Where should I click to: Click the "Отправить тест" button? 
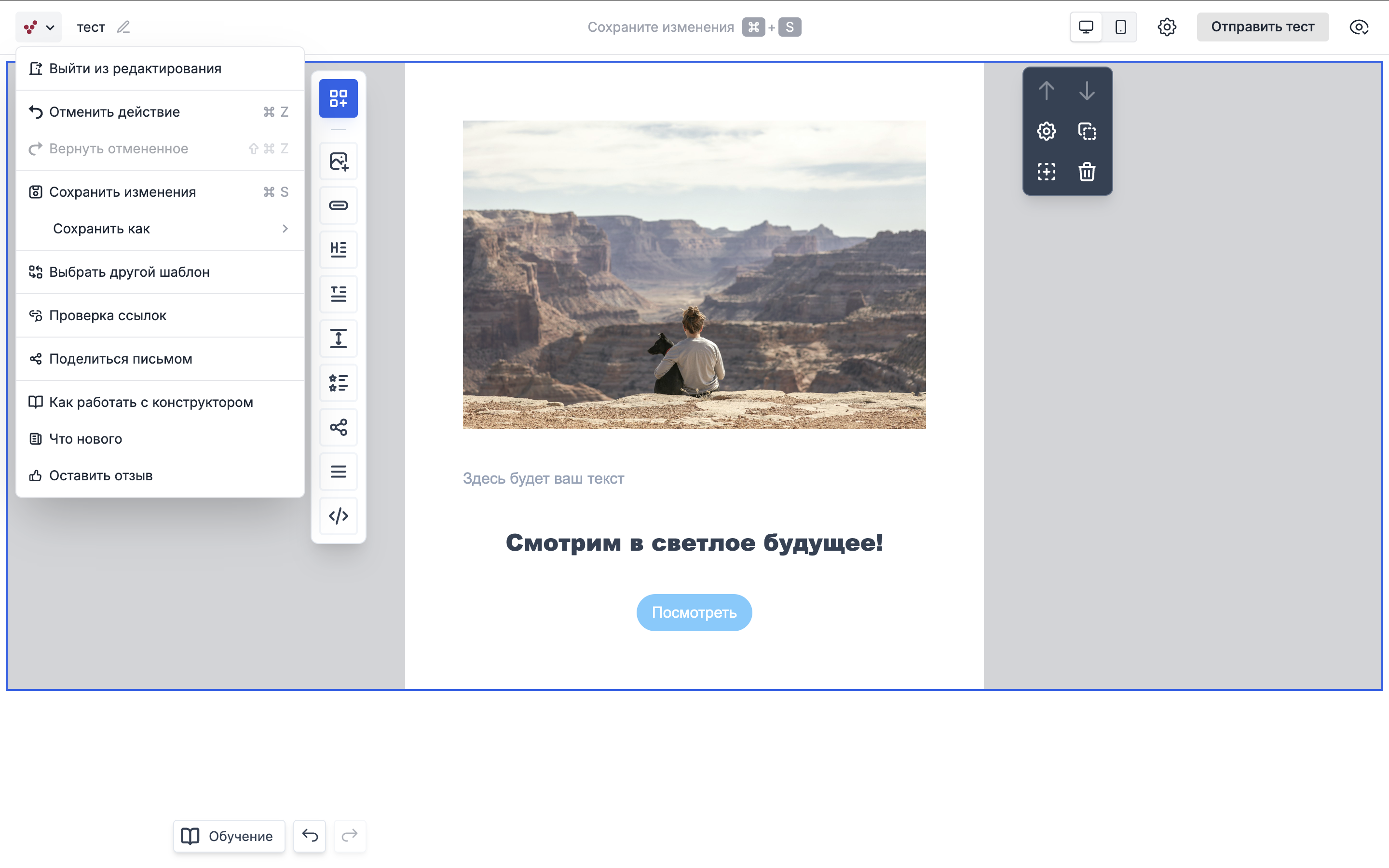[x=1262, y=27]
